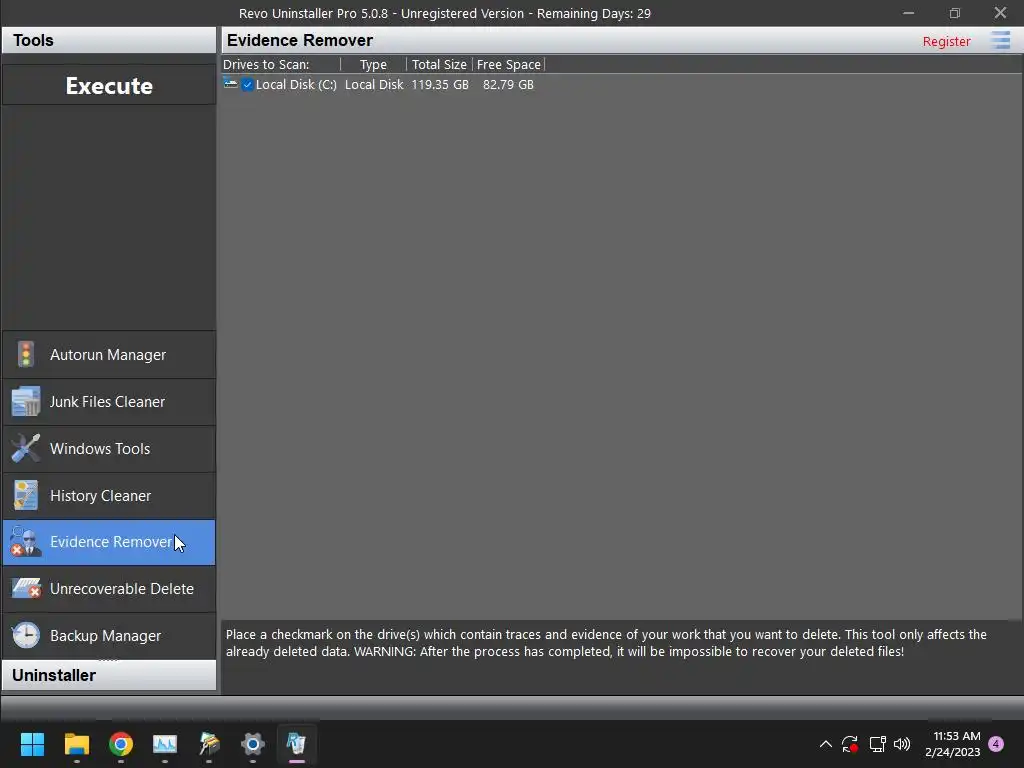Click the Tools section header

[109, 40]
